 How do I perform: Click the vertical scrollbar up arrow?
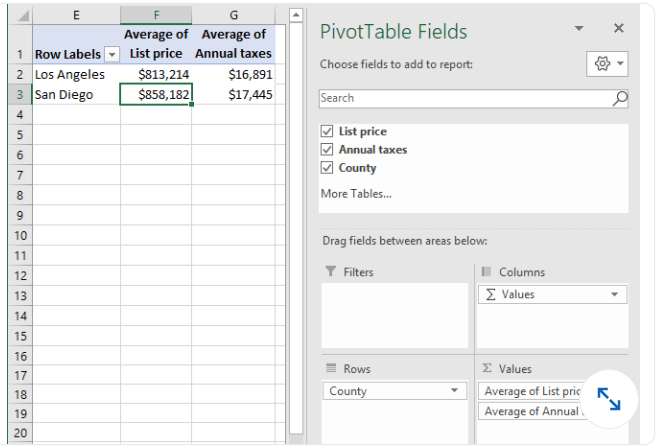296,16
